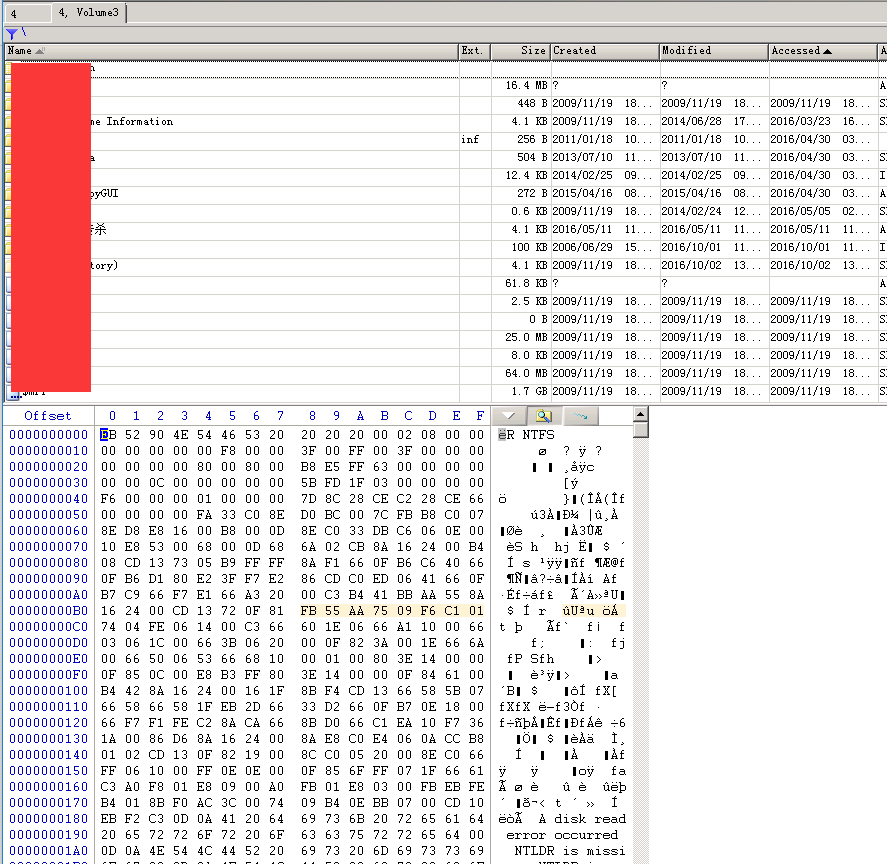The height and width of the screenshot is (864, 887).
Task: Sort the file list by Created column
Action: tap(605, 51)
